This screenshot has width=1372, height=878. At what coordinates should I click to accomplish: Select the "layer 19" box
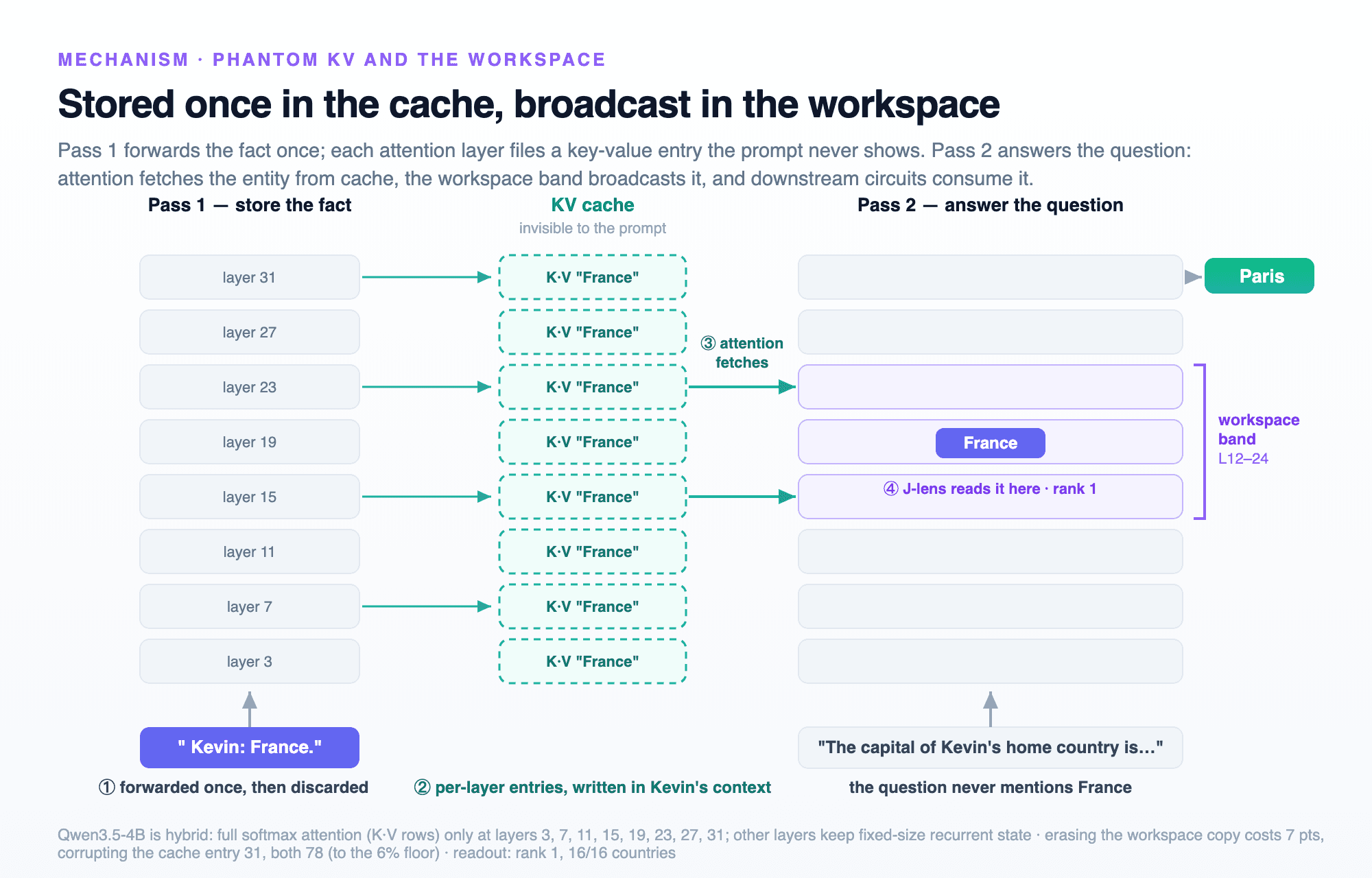[250, 442]
